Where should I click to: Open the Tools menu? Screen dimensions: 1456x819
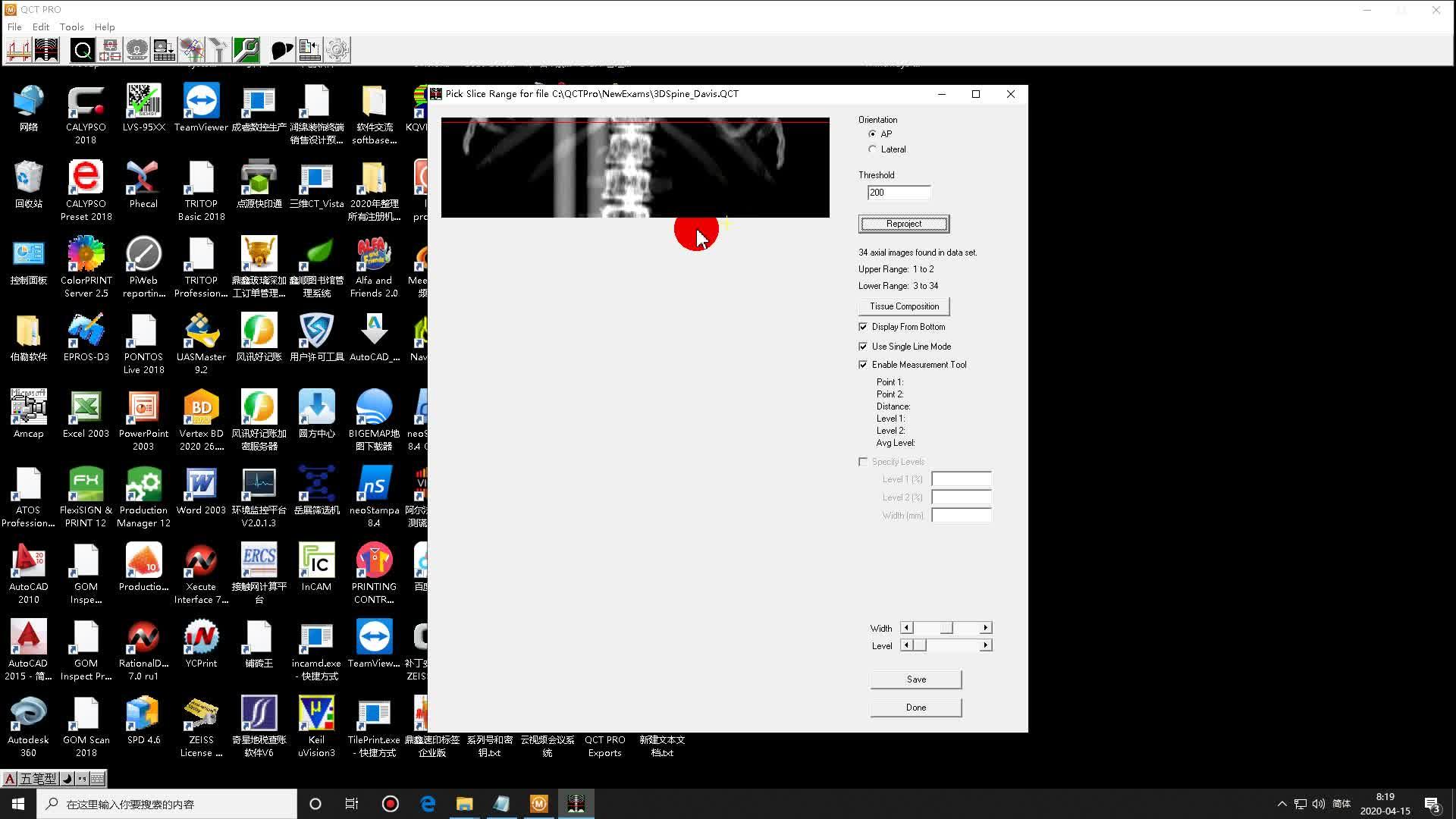coord(71,27)
